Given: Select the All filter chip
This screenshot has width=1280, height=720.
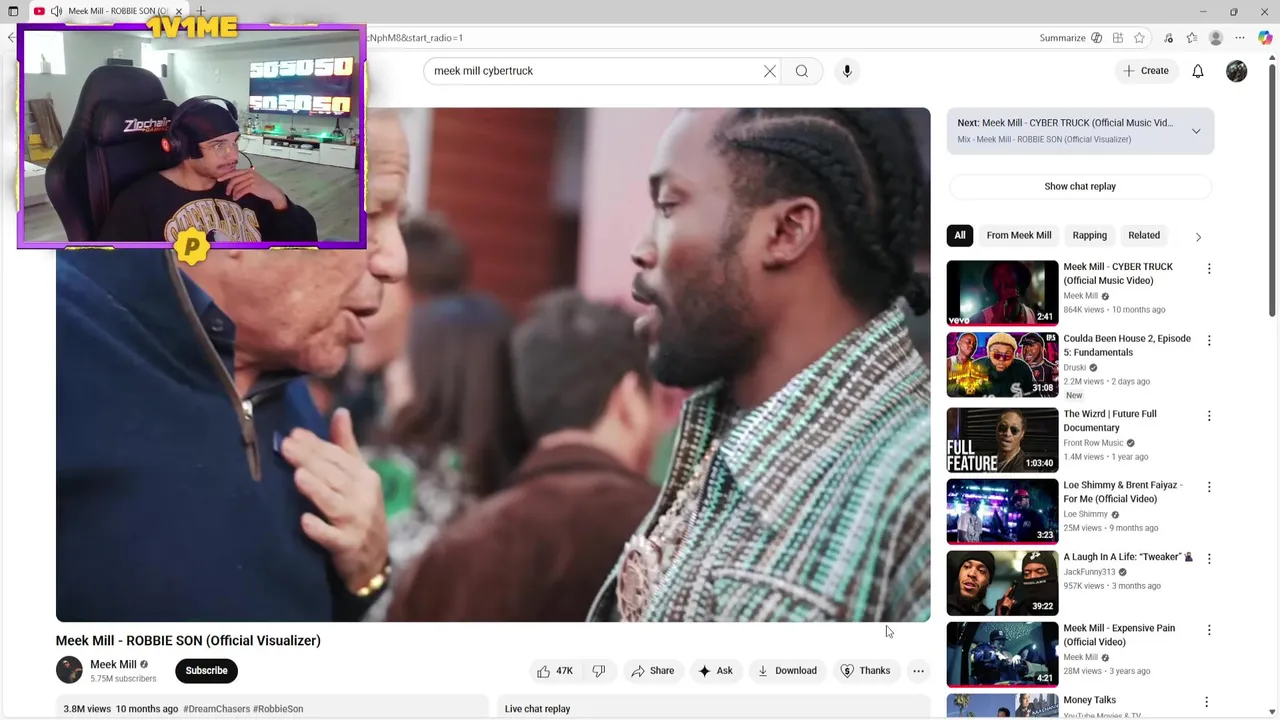Looking at the screenshot, I should click(960, 236).
